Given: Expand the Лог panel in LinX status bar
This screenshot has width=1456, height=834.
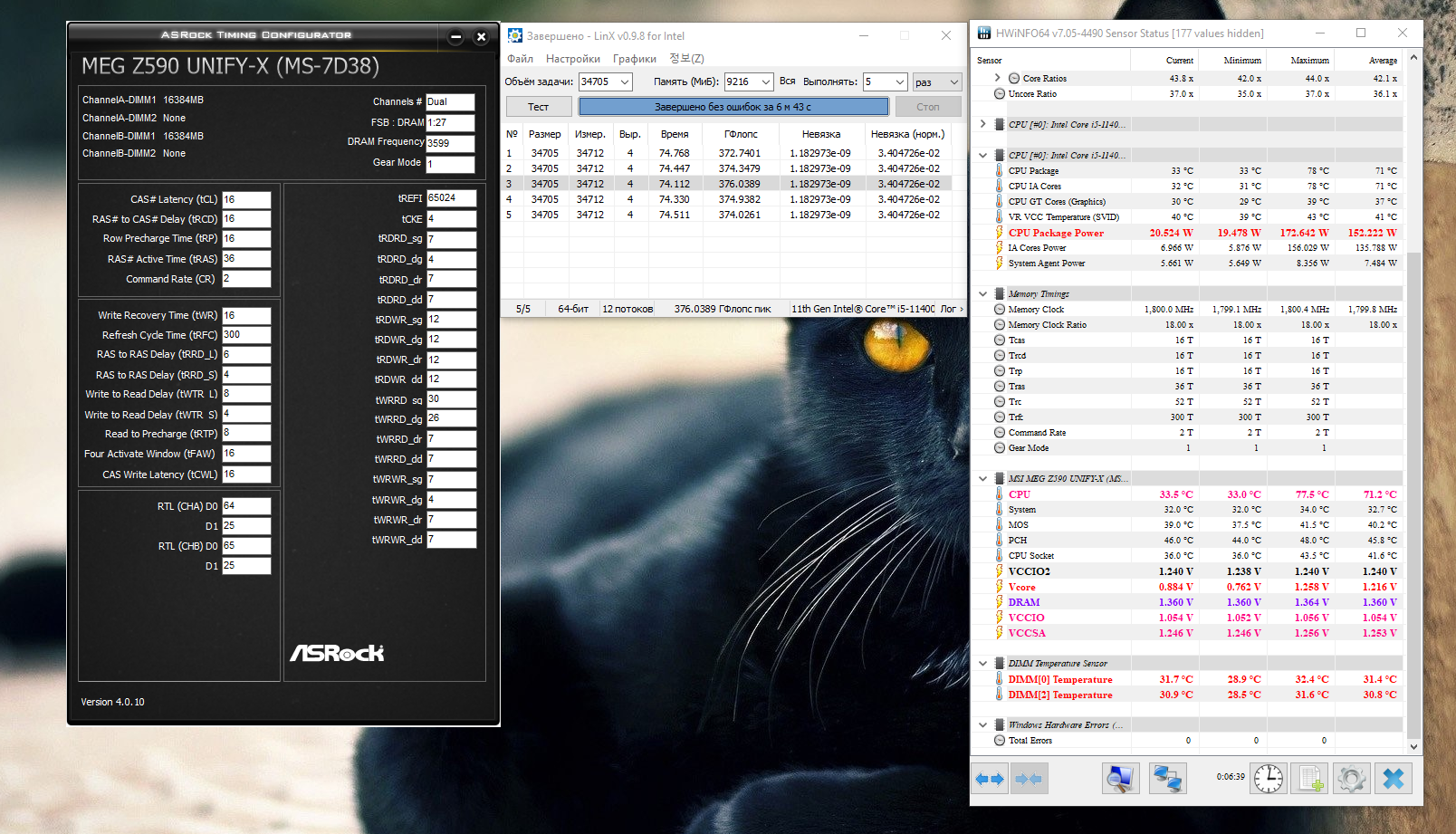Looking at the screenshot, I should 952,309.
